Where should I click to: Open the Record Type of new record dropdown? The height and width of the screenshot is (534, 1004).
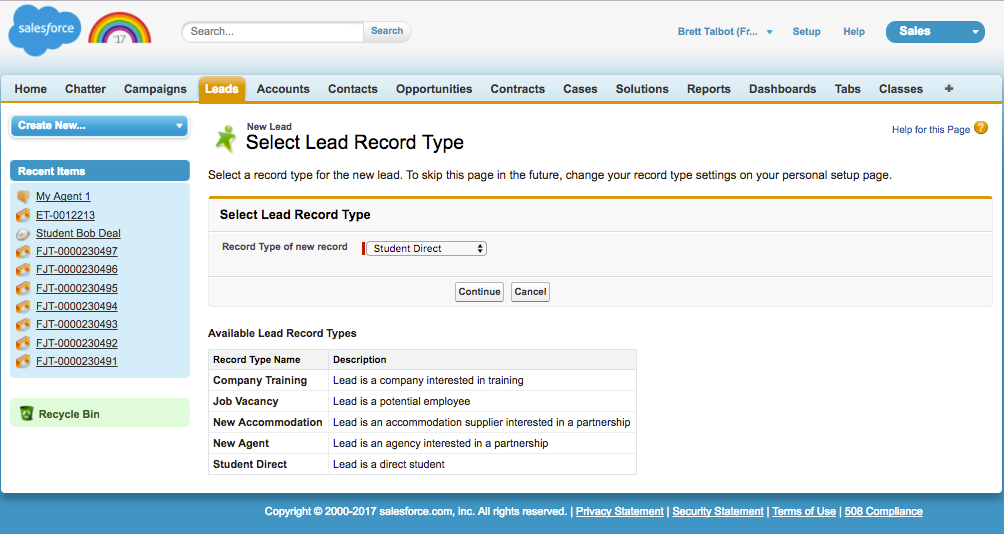426,248
